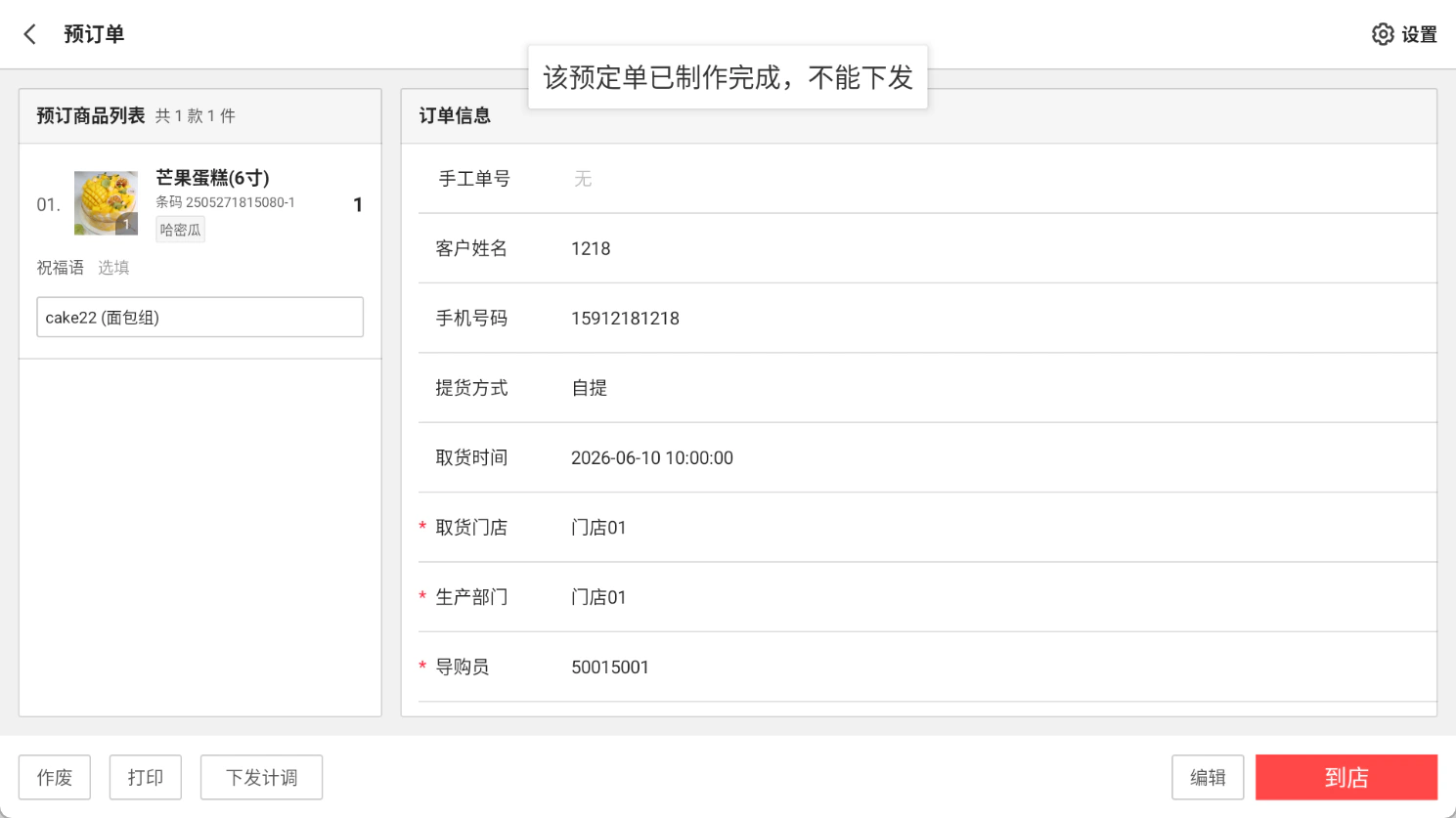1456x818 pixels.
Task: Click the 下发计调 dispatch button
Action: tap(261, 777)
